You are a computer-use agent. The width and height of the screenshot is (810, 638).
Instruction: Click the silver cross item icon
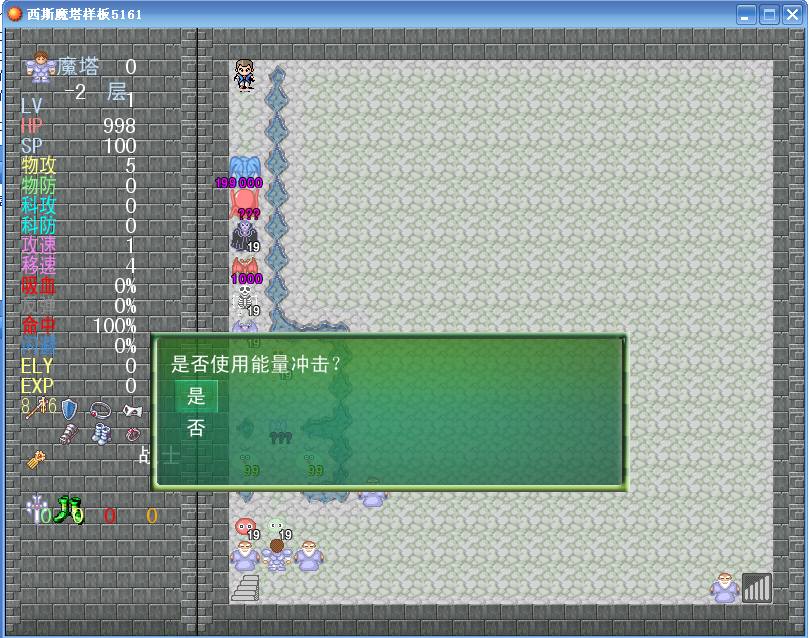point(37,509)
